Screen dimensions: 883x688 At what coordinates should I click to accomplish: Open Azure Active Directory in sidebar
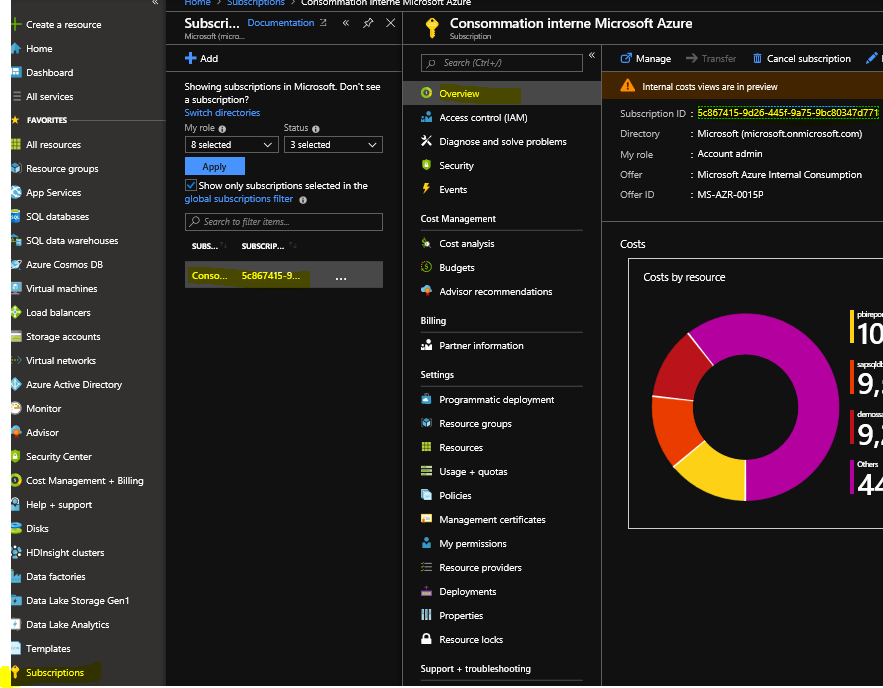pos(74,385)
